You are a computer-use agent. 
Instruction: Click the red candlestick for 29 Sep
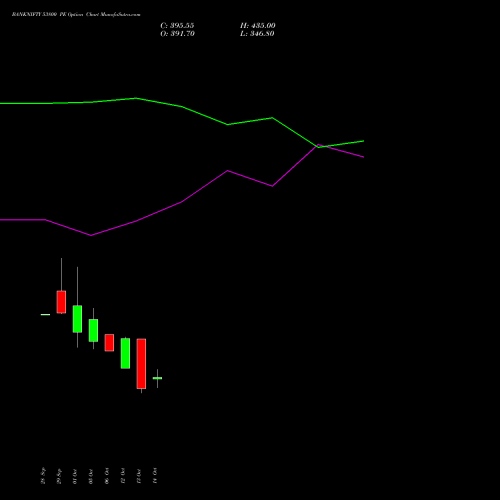(61, 302)
